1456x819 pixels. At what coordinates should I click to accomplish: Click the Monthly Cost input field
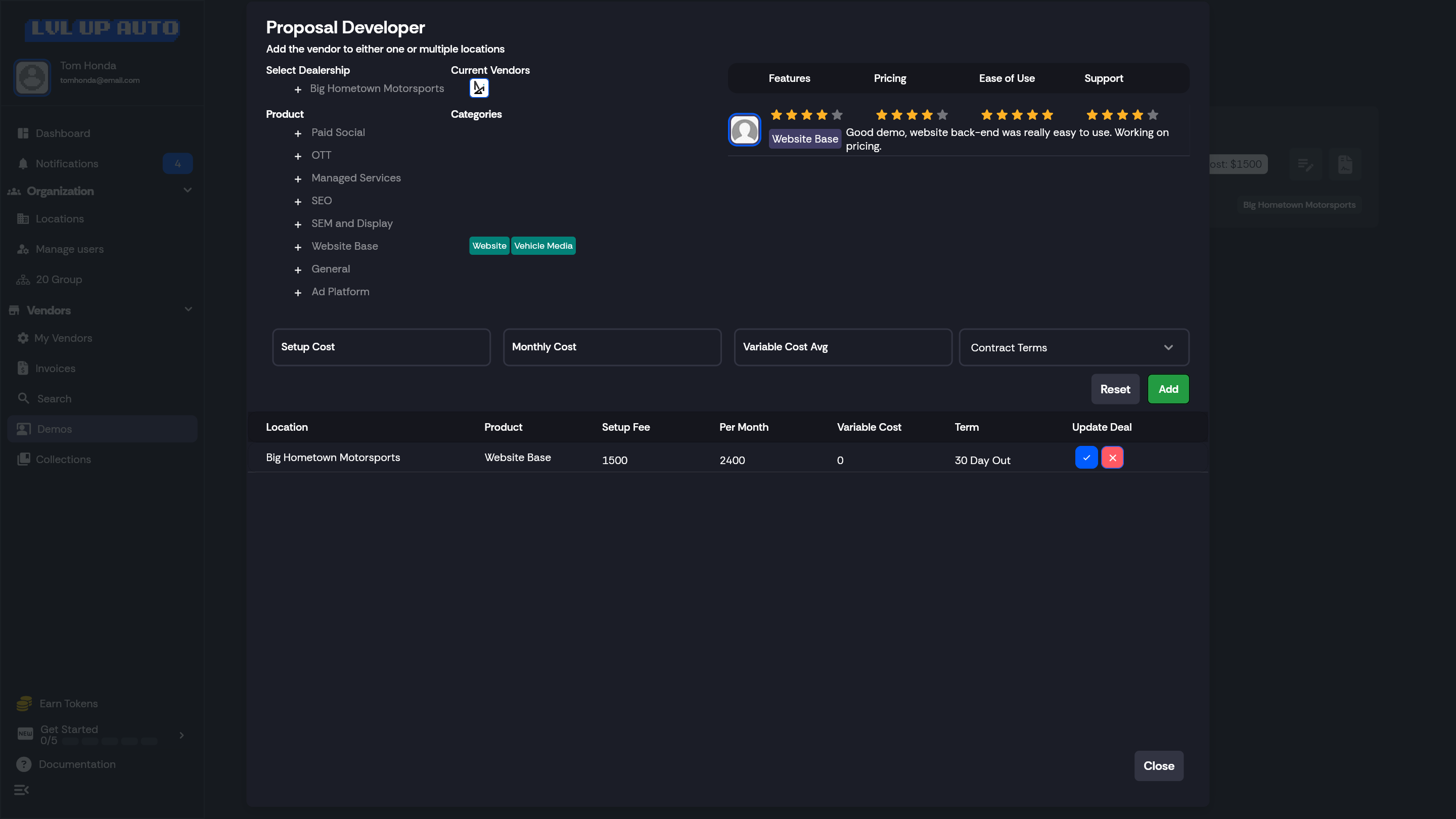pyautogui.click(x=612, y=347)
